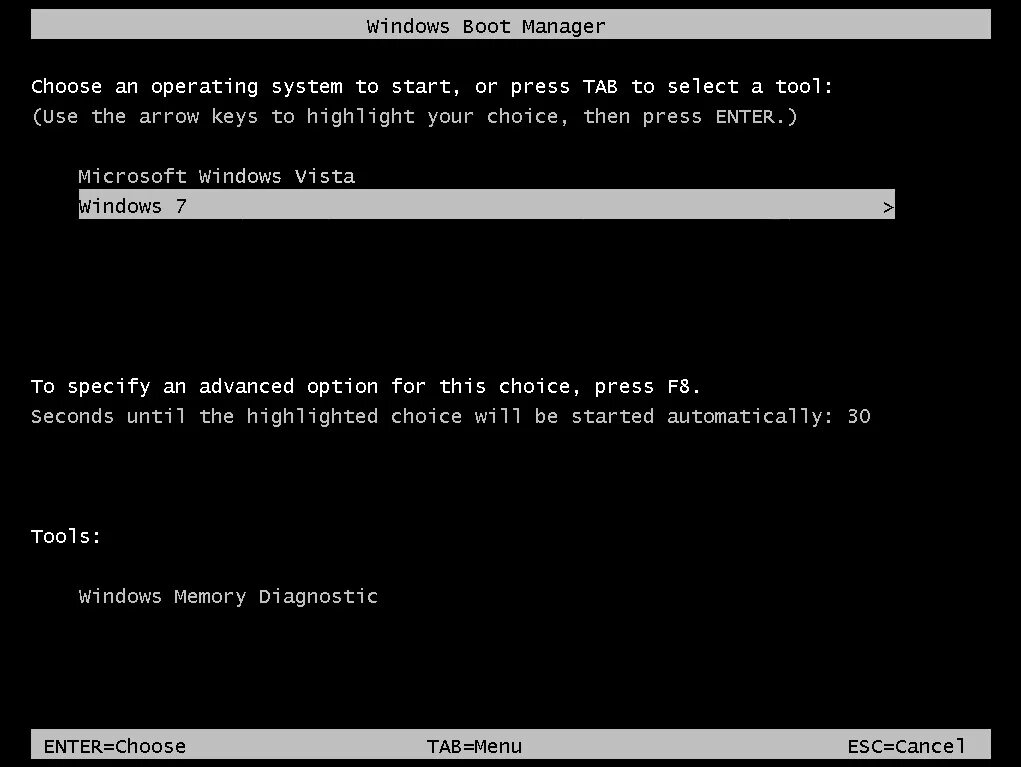Select the Windows Memory Diagnostic tool
The height and width of the screenshot is (767, 1021).
228,597
